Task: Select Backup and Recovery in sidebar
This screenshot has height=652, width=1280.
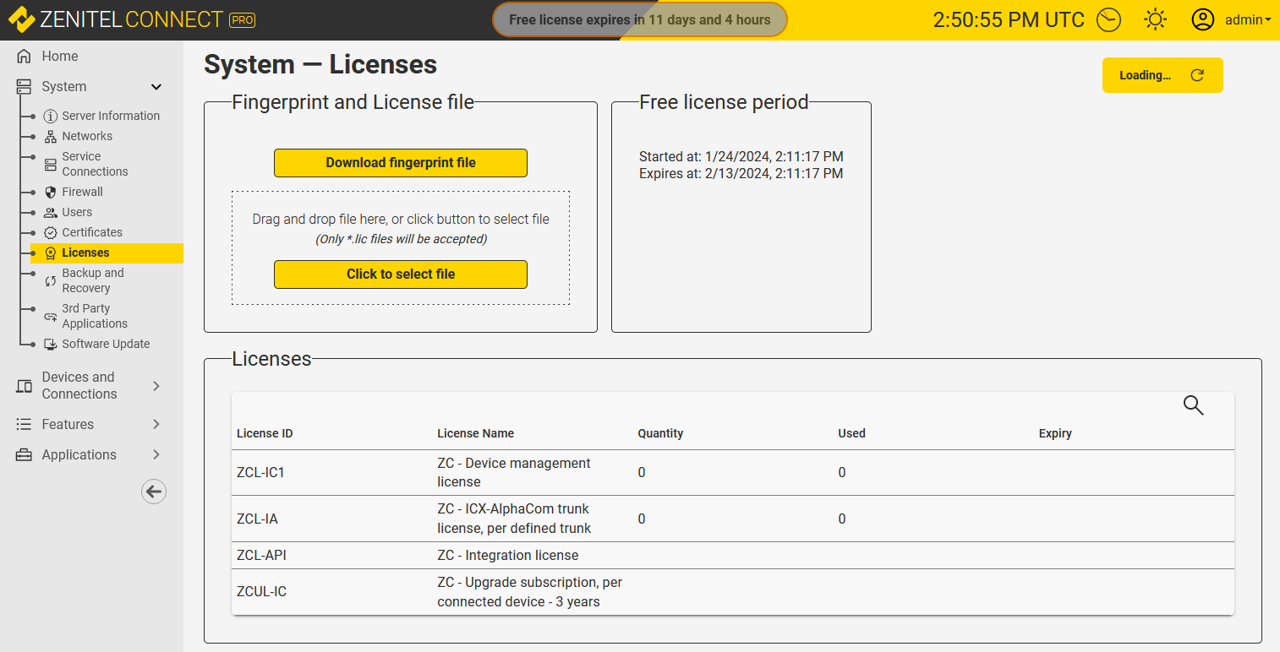Action: pyautogui.click(x=92, y=281)
